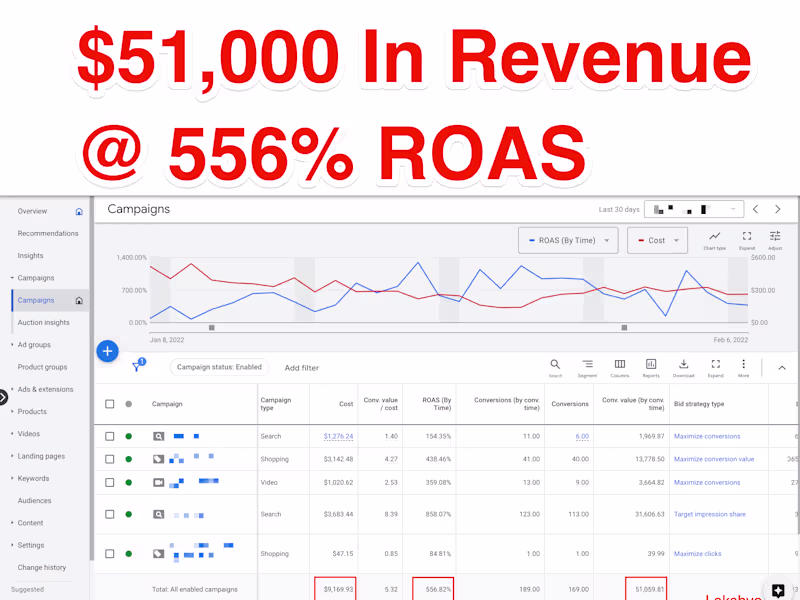
Task: Select all campaigns with header checkbox
Action: coord(110,404)
